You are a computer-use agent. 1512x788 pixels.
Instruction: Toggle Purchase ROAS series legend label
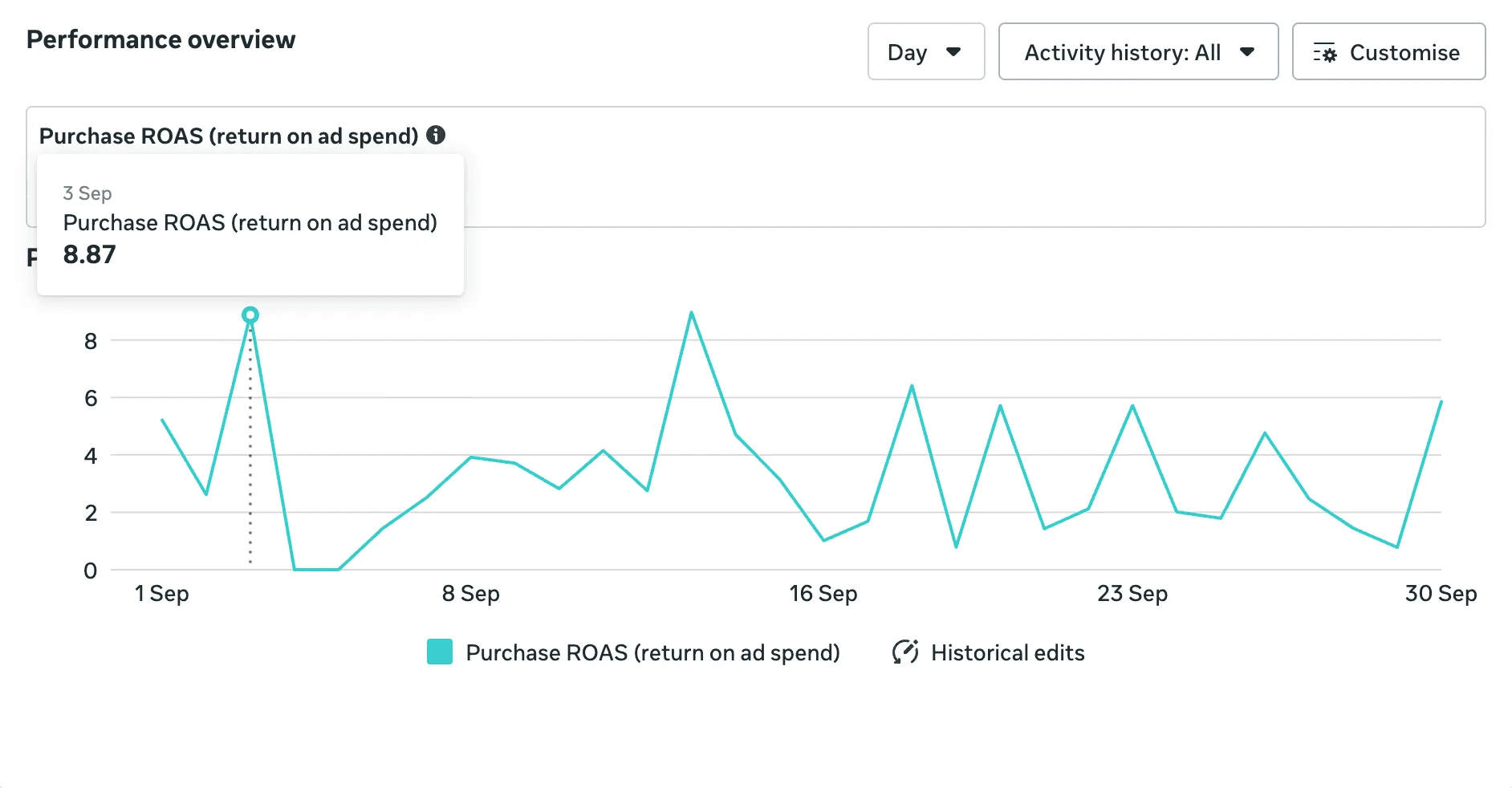[x=652, y=652]
